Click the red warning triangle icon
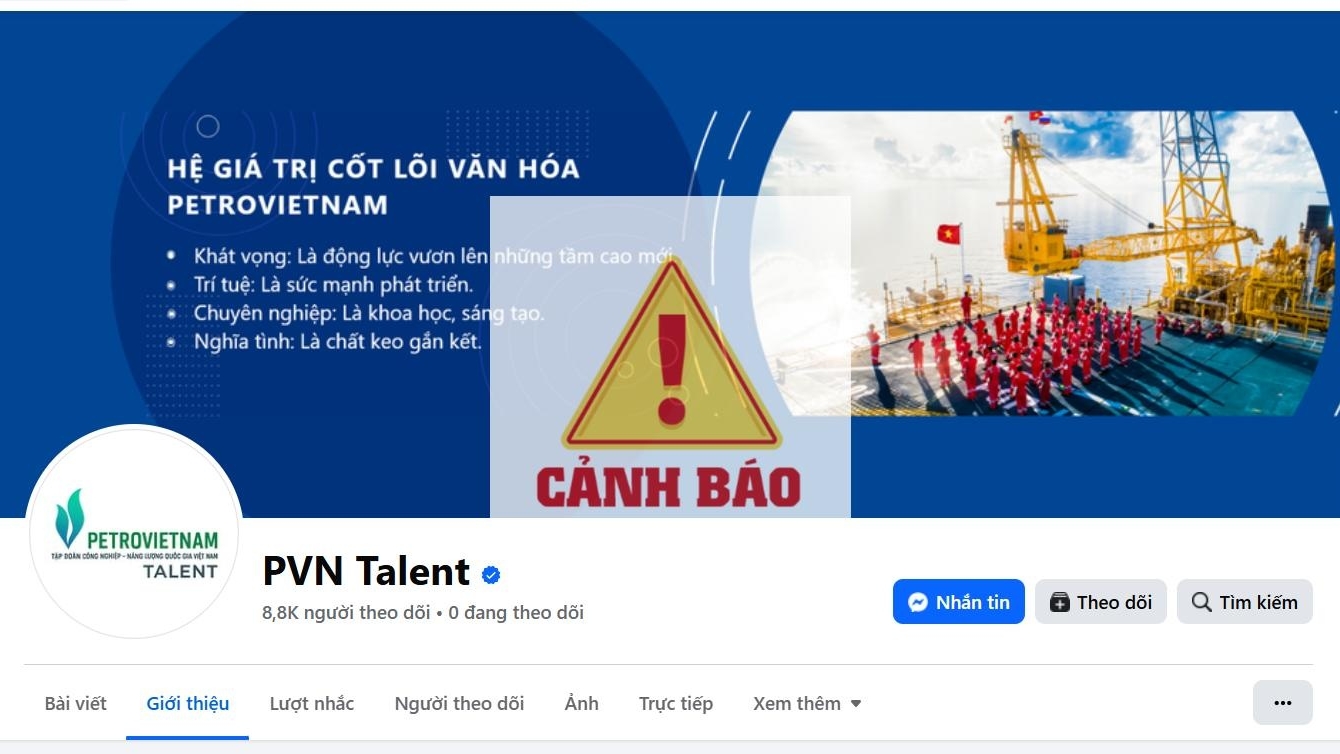Image resolution: width=1340 pixels, height=754 pixels. (x=671, y=354)
